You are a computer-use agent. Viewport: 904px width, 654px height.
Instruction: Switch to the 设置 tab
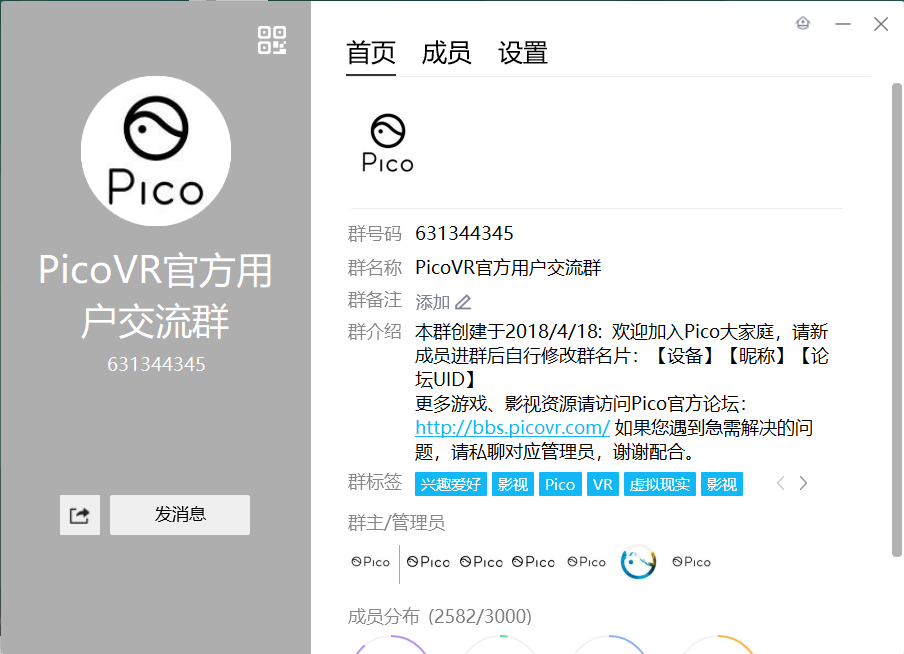click(x=522, y=53)
